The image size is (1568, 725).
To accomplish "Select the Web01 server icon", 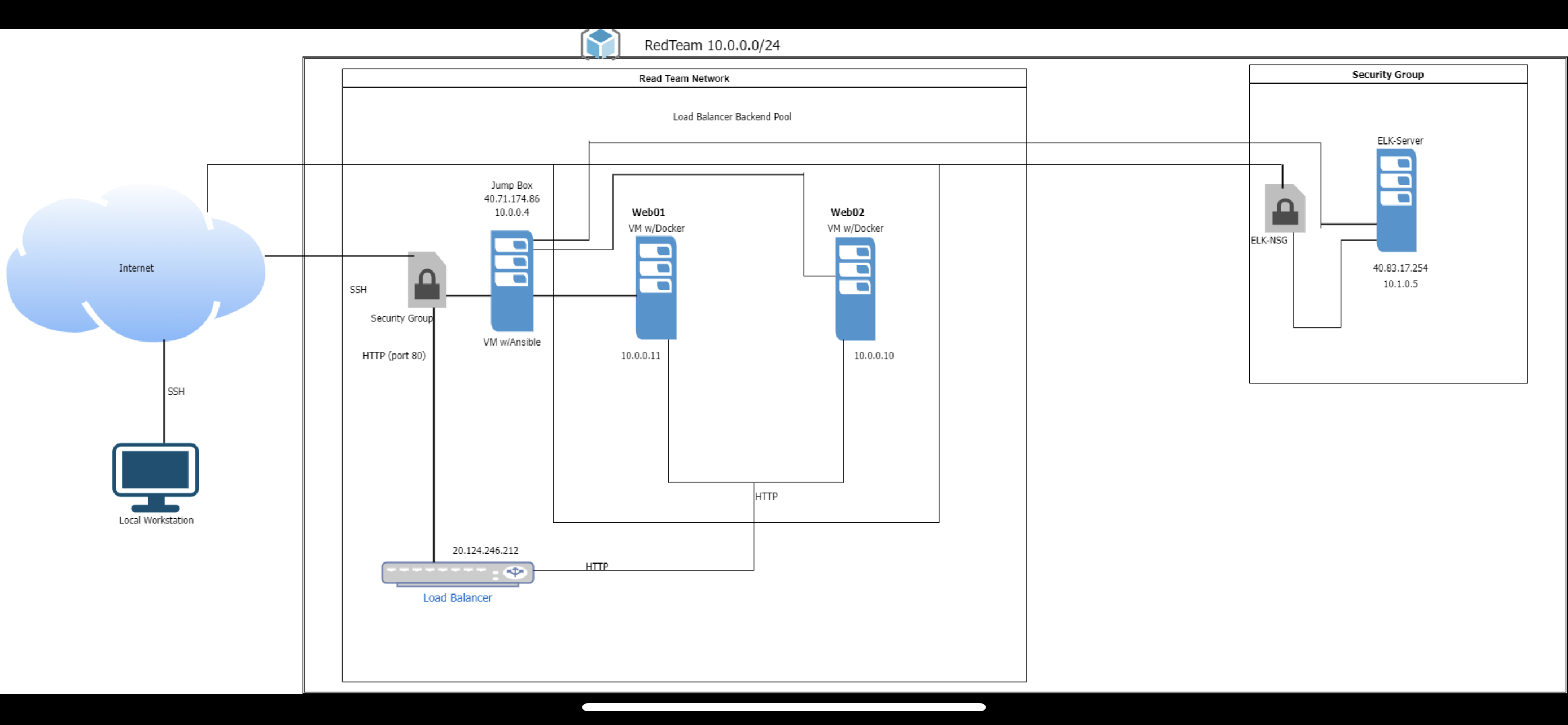I will pos(655,287).
